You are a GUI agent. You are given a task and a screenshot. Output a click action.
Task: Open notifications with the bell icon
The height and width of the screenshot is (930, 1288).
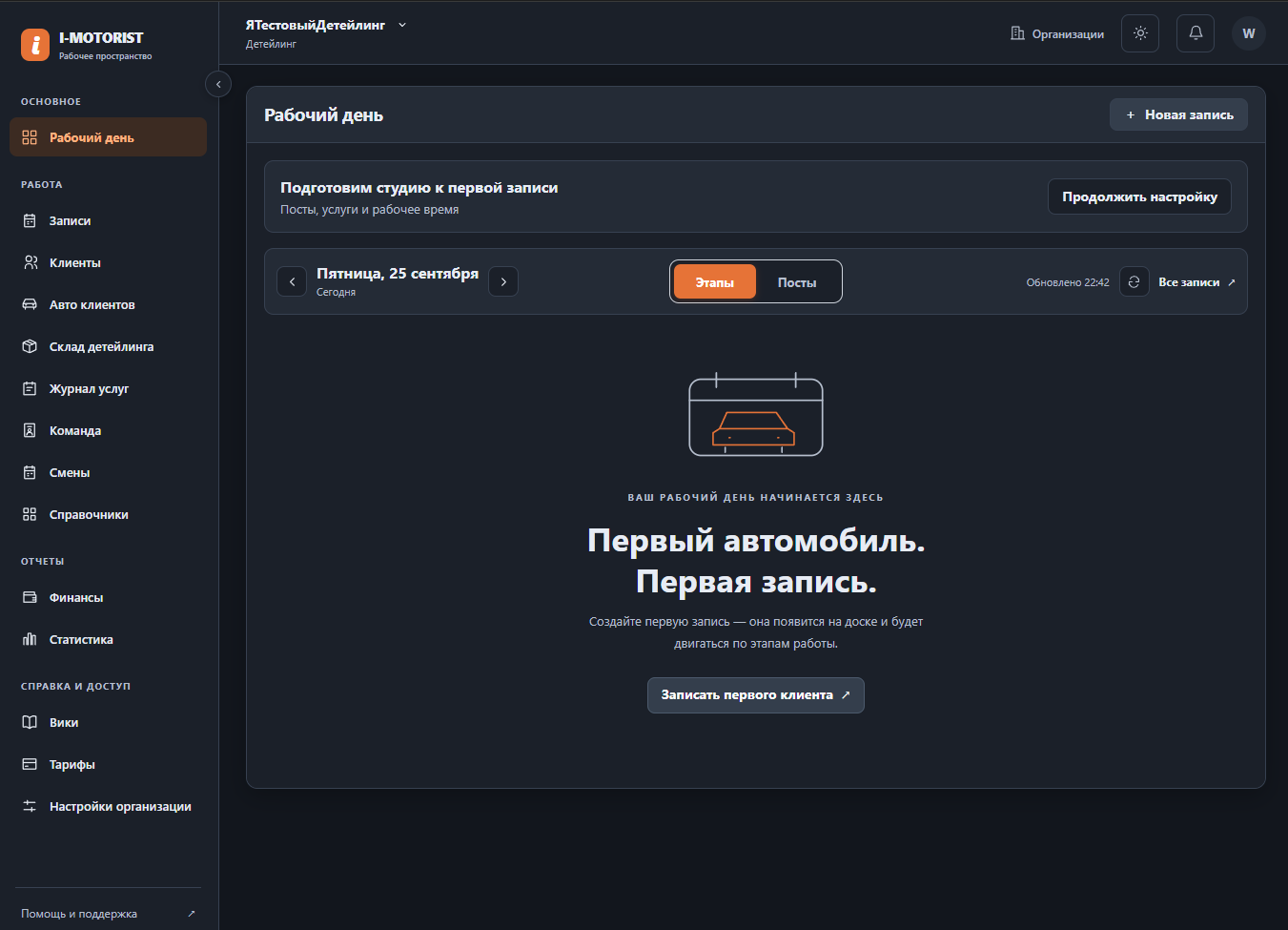(1196, 33)
